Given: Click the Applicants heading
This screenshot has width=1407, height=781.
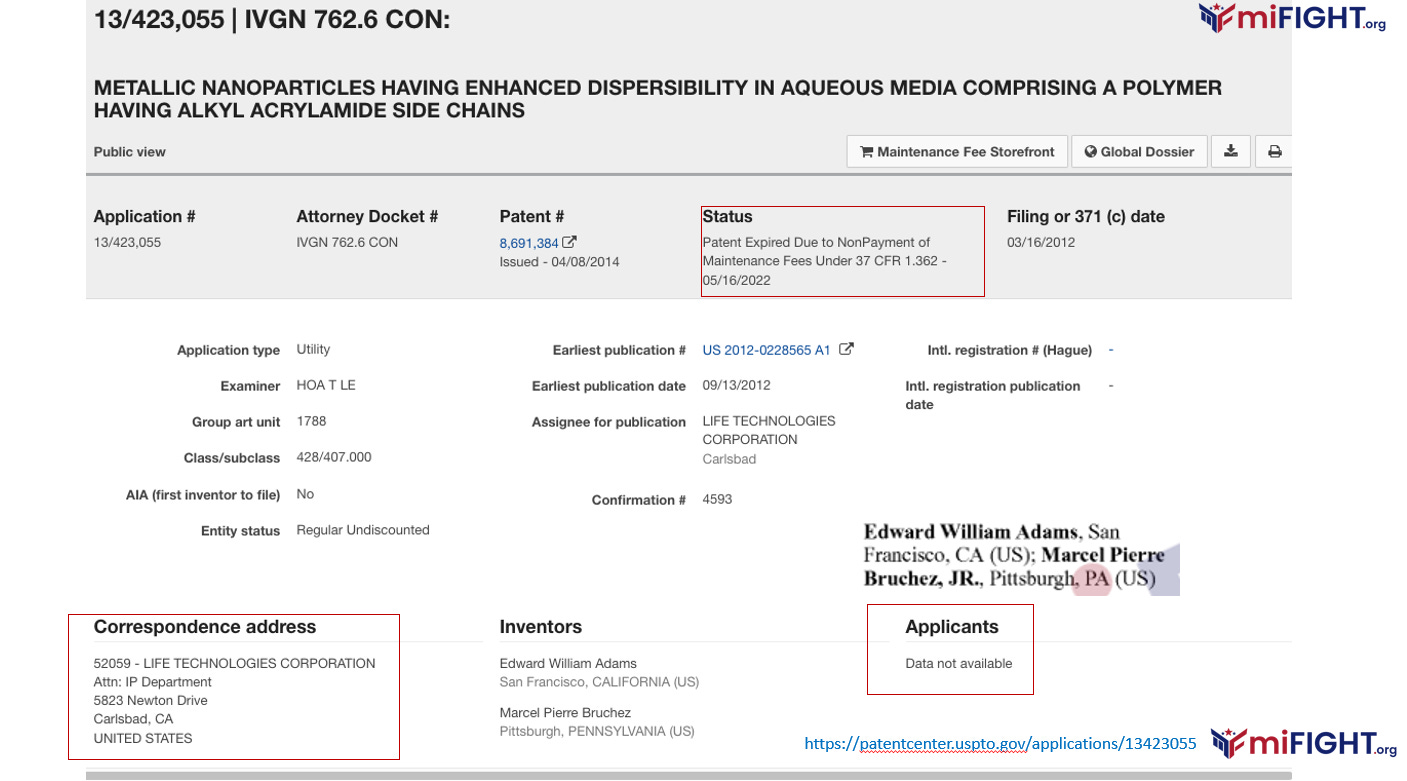Looking at the screenshot, I should coord(952,627).
